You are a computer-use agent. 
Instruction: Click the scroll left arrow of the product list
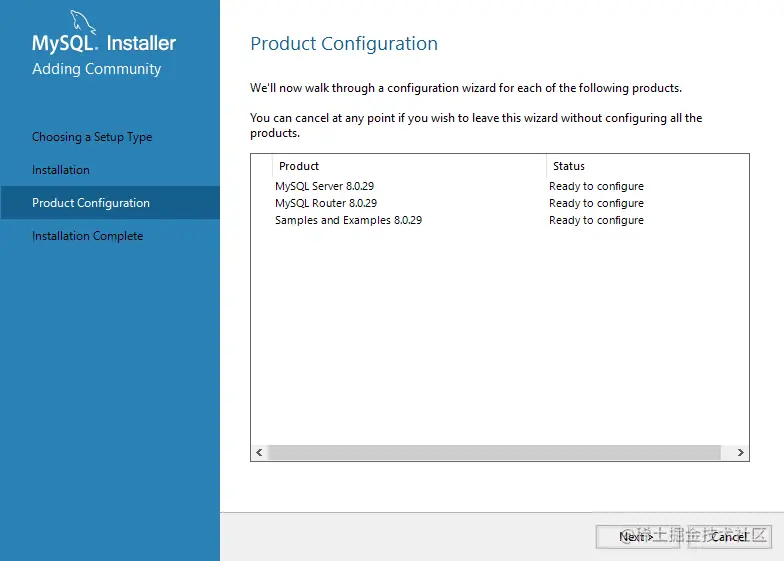pyautogui.click(x=259, y=452)
